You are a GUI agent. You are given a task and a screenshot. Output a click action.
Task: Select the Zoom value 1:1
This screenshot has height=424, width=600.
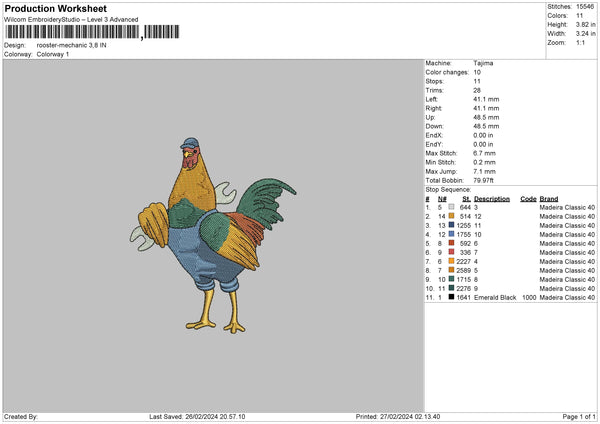click(580, 43)
